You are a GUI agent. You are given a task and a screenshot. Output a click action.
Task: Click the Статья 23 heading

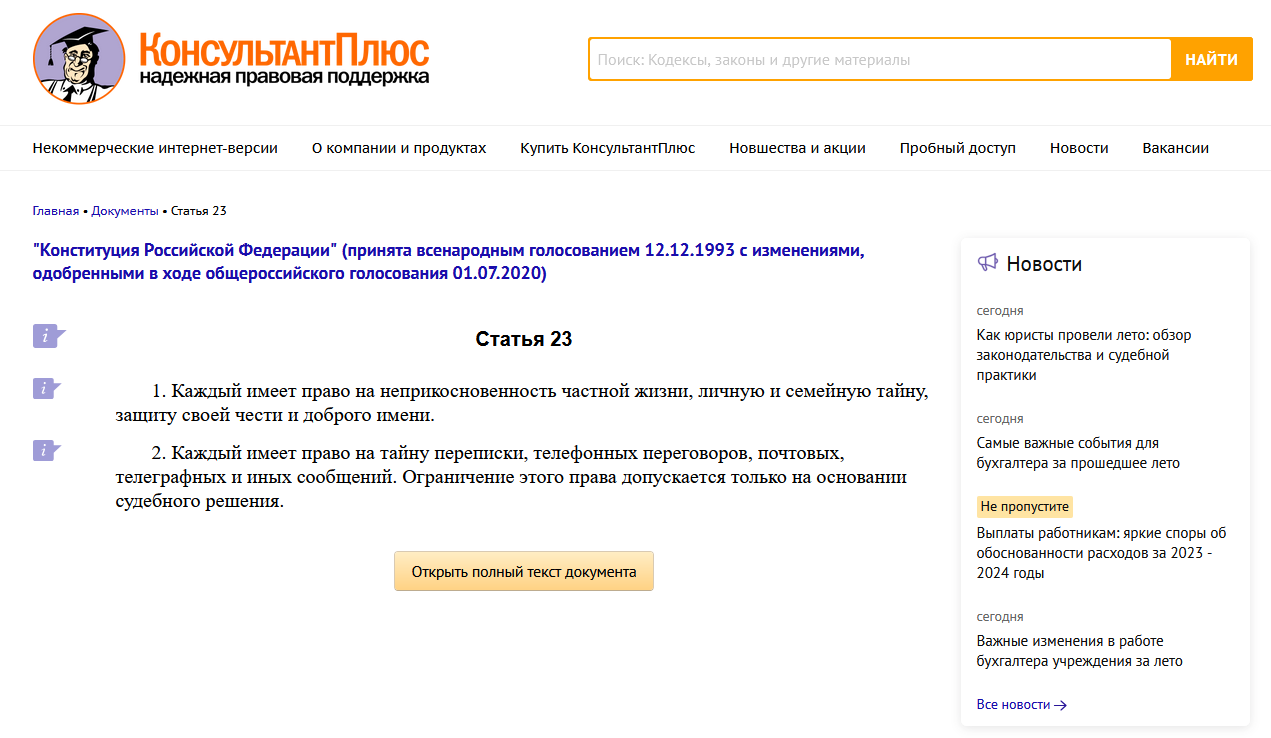524,339
